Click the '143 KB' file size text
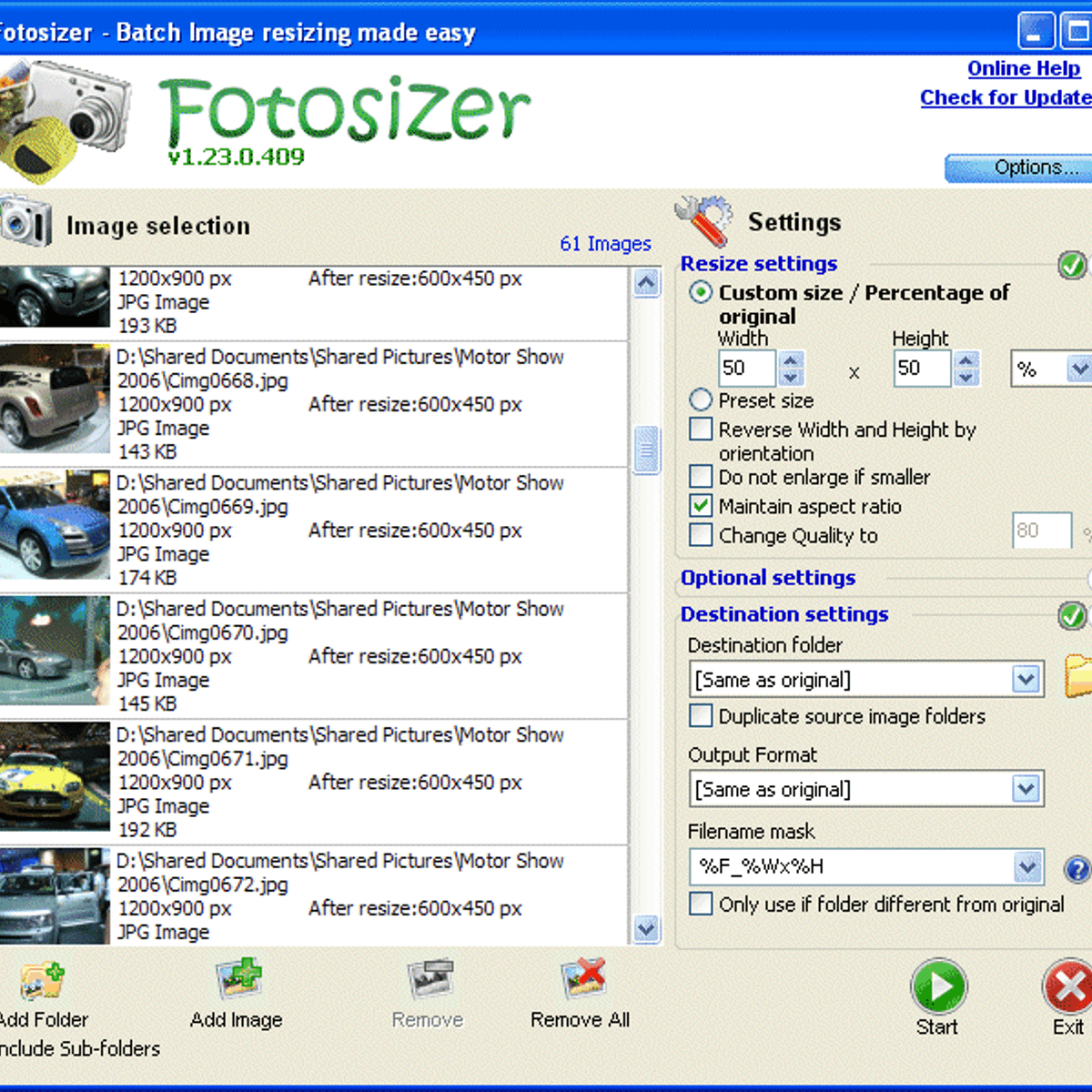This screenshot has width=1092, height=1092. 147,451
